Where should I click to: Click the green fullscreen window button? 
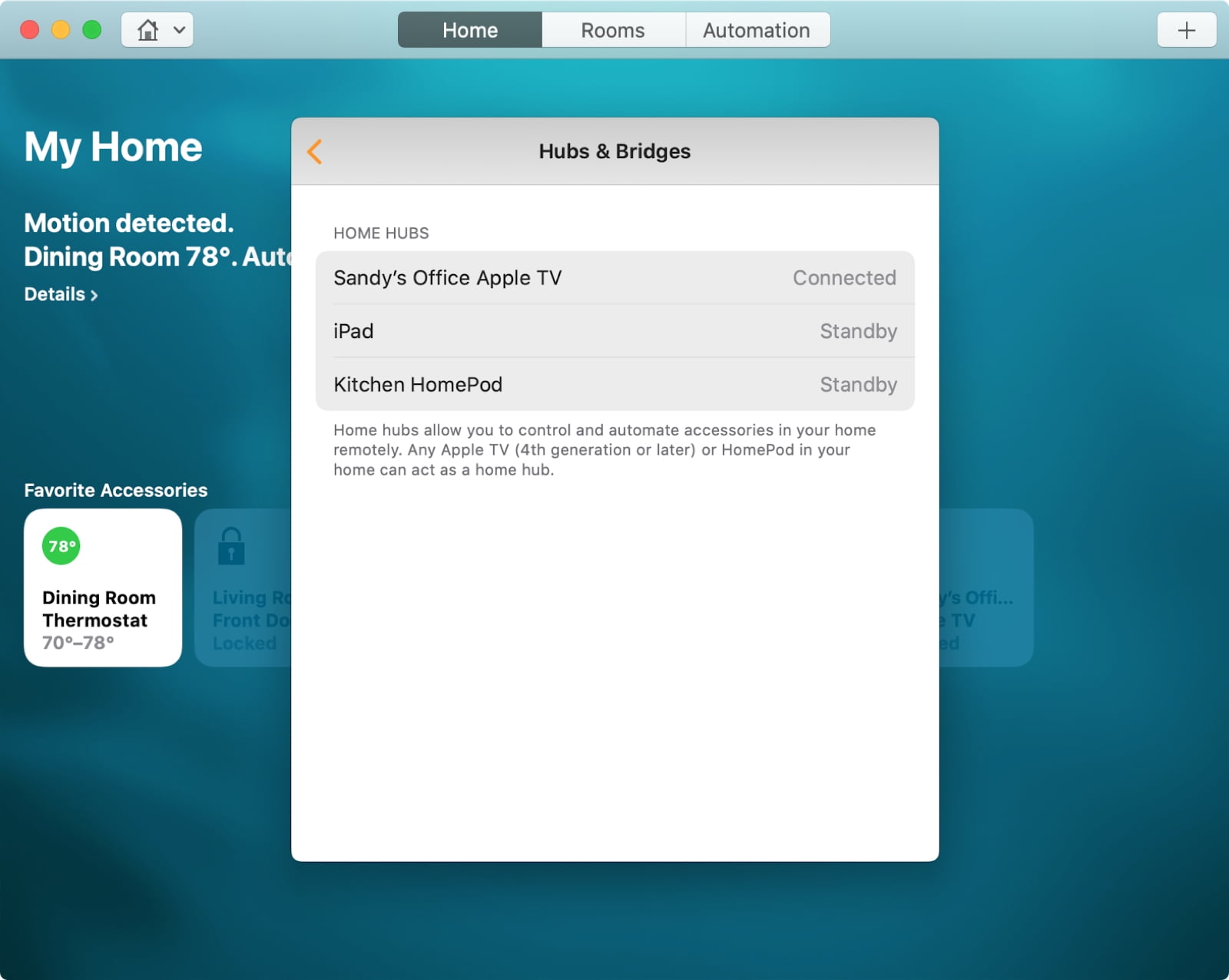point(92,30)
